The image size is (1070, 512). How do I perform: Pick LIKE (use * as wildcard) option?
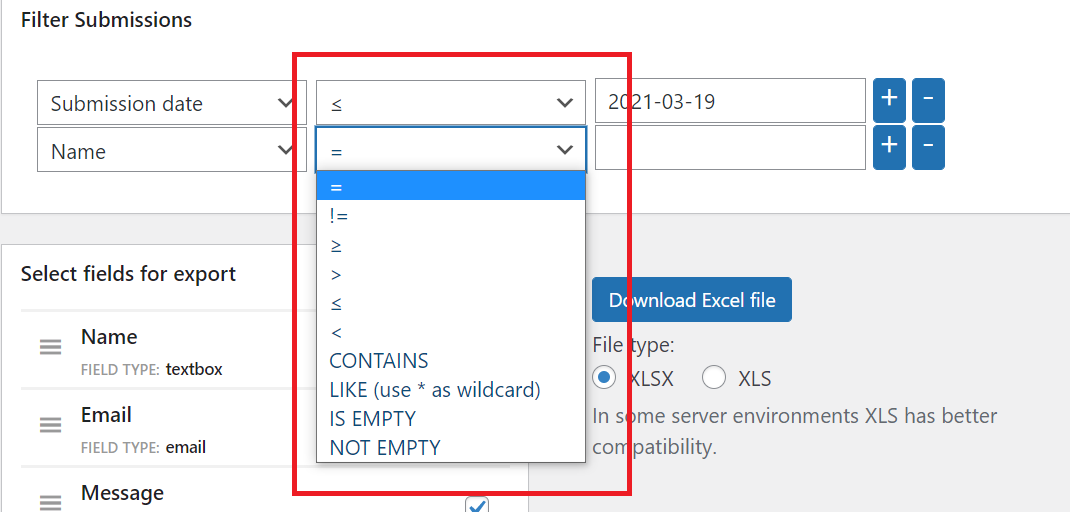pyautogui.click(x=434, y=389)
